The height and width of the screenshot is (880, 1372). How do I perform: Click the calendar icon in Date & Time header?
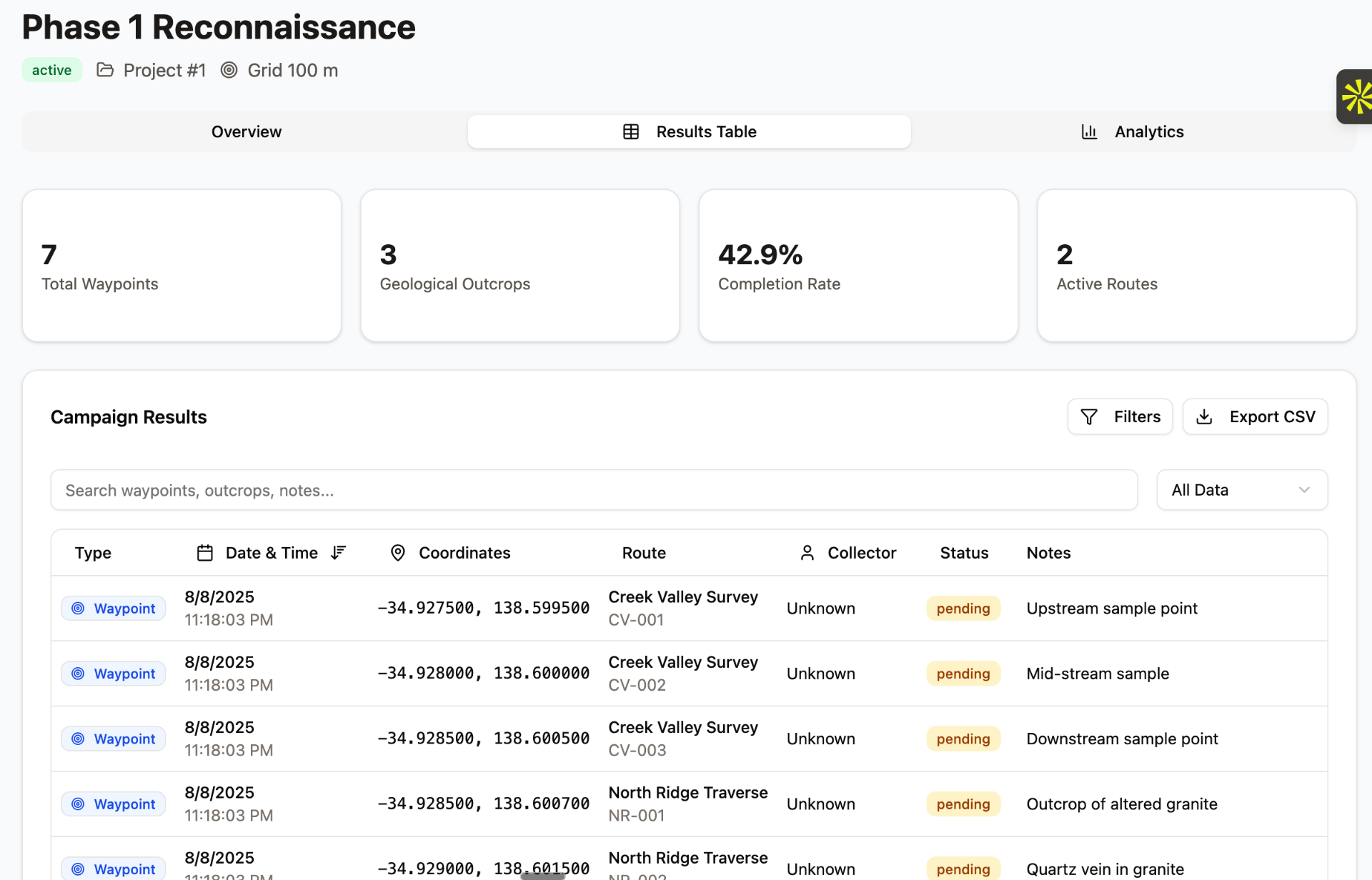(205, 553)
